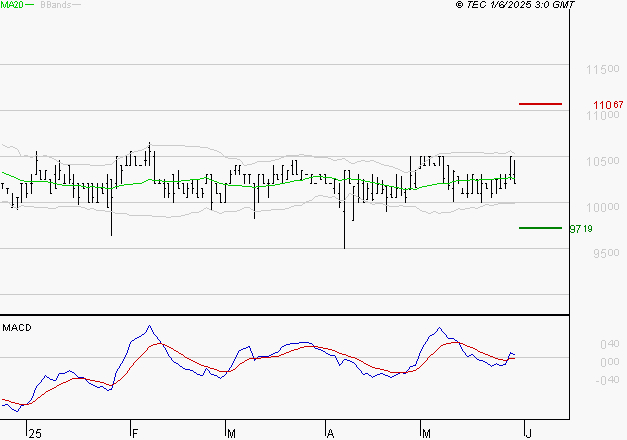Click the green support line at 9719
The width and height of the screenshot is (627, 440).
[540, 228]
